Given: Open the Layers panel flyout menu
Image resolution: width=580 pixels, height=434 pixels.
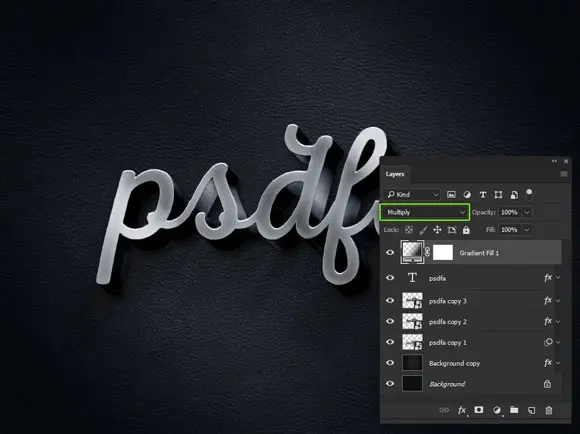Looking at the screenshot, I should point(564,174).
